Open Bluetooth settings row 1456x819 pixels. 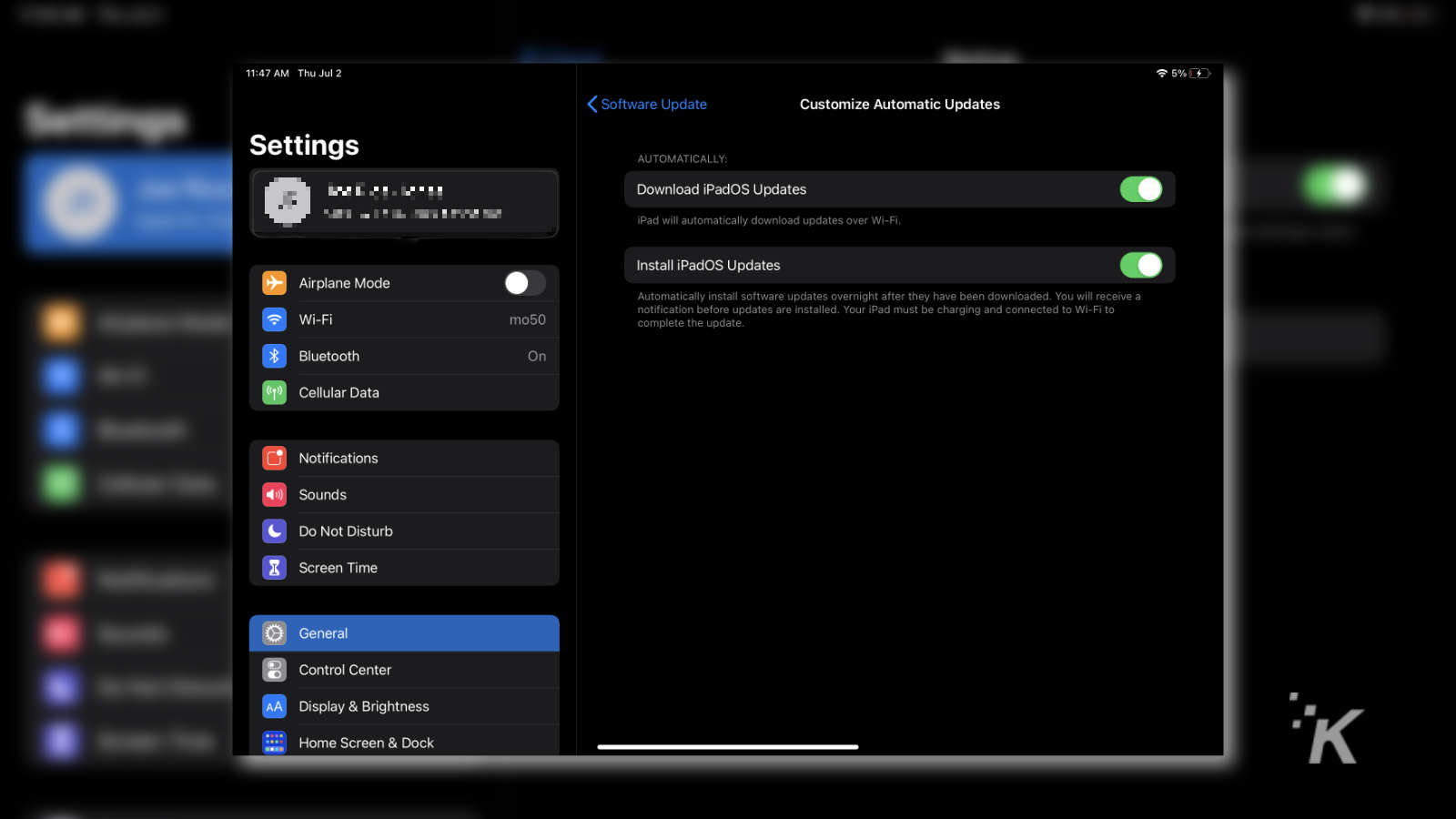pyautogui.click(x=404, y=356)
